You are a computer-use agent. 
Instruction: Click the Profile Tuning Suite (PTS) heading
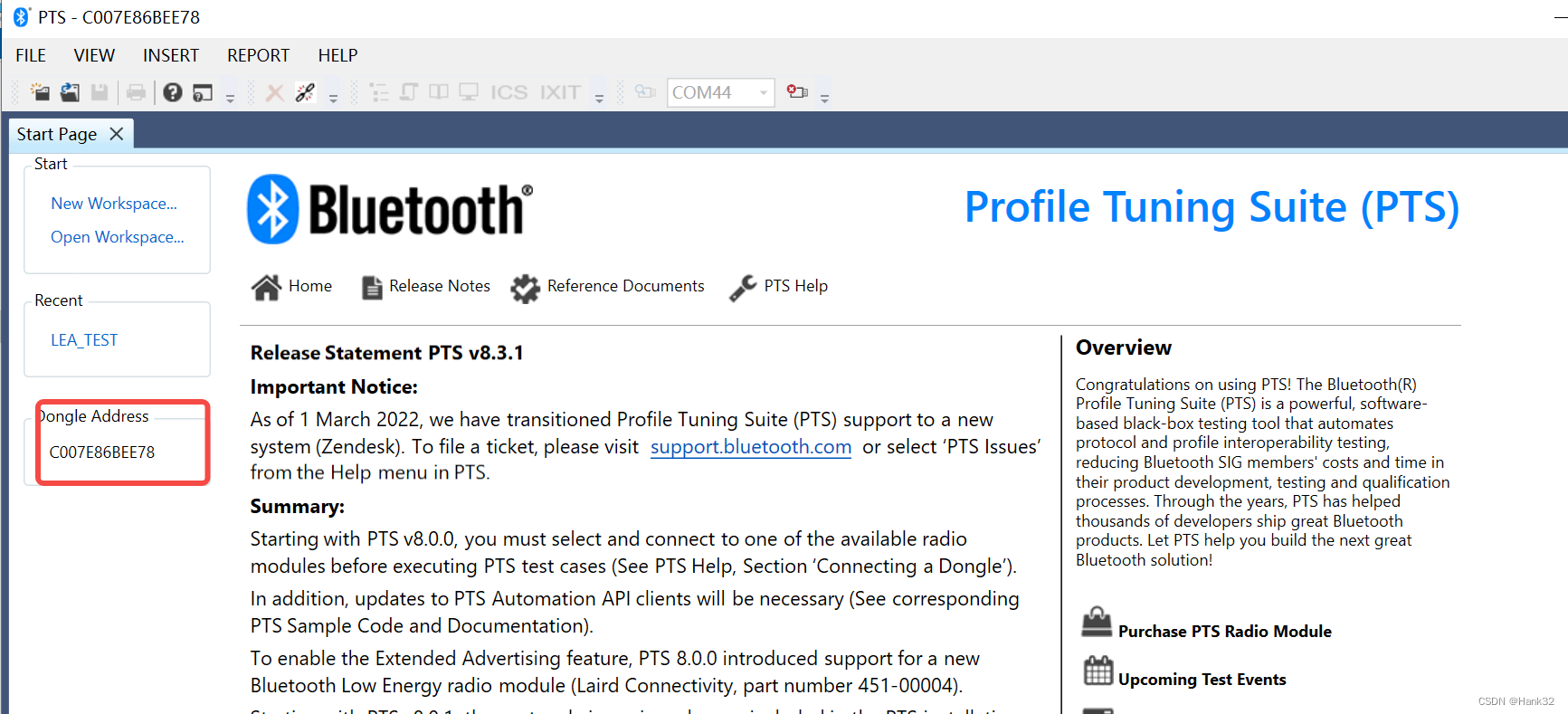(x=1212, y=207)
